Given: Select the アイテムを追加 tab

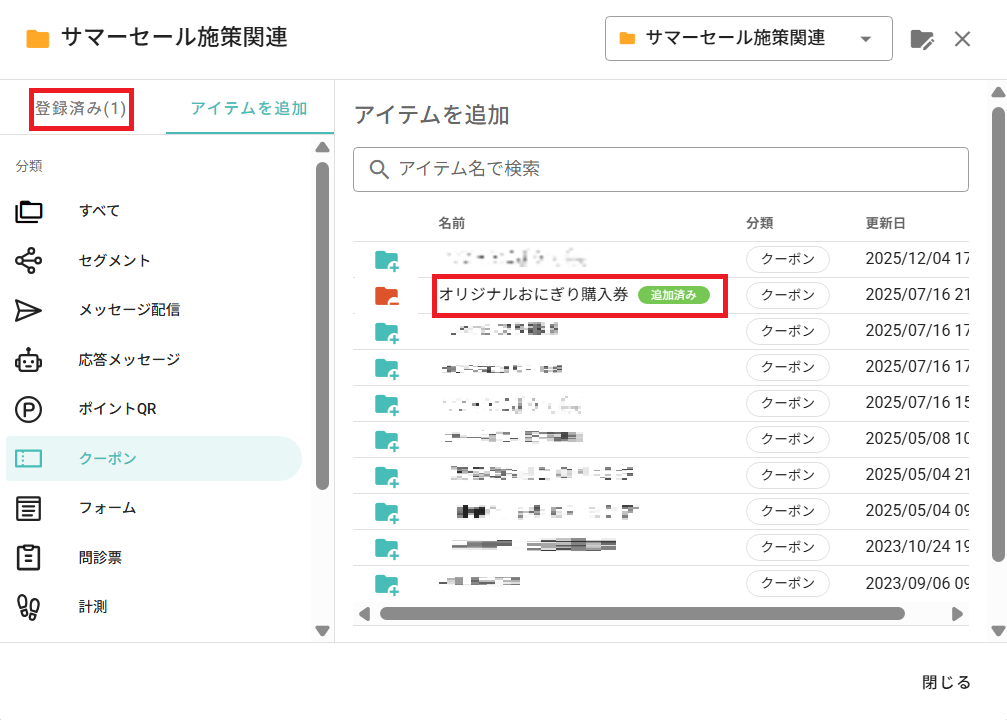Looking at the screenshot, I should coord(249,108).
